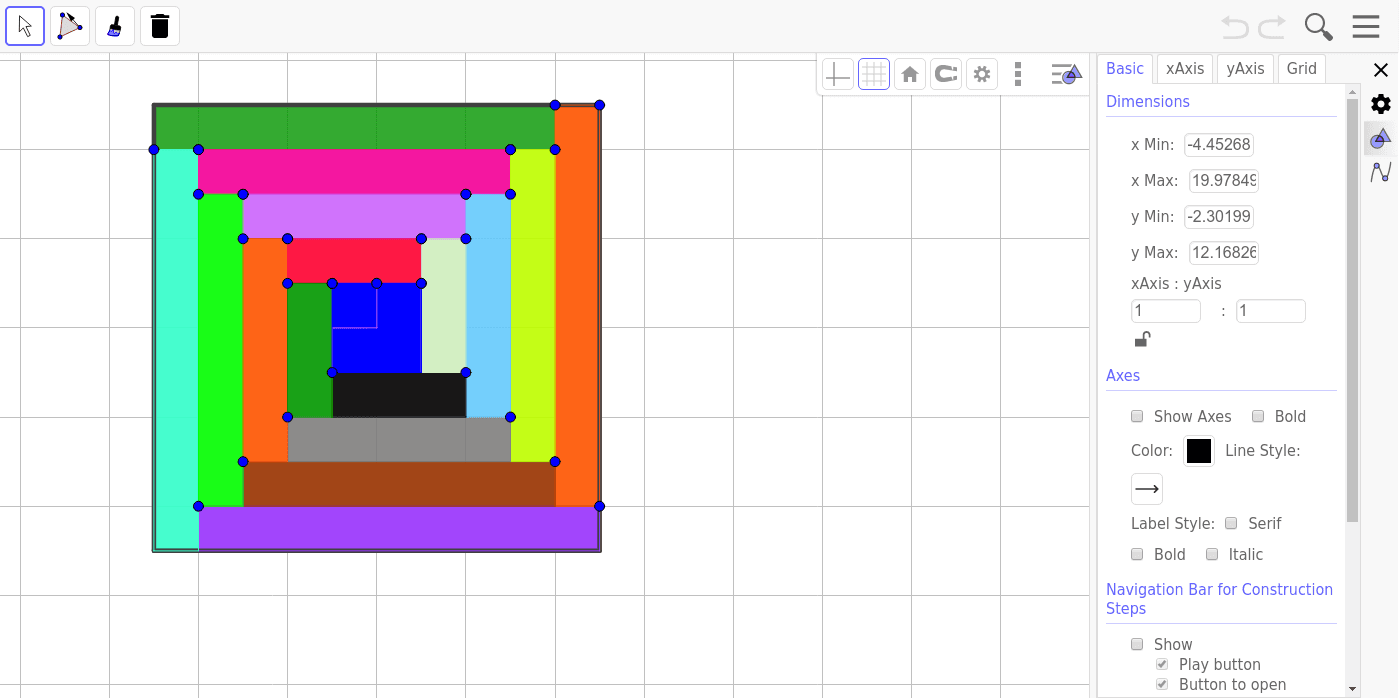Click Navigation Bar for Construction Steps heading
The width and height of the screenshot is (1400, 700).
1219,599
